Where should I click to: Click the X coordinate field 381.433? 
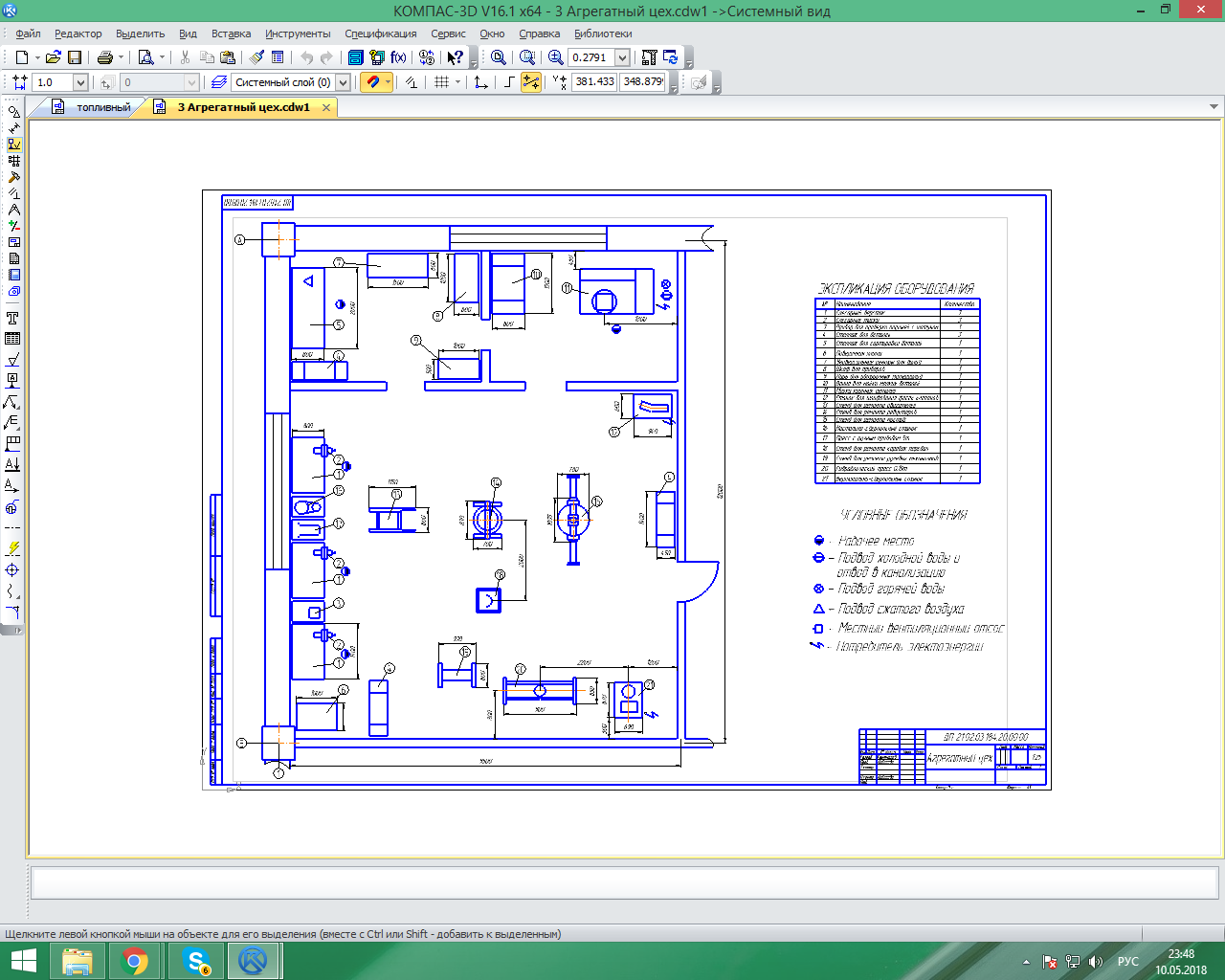pos(594,82)
